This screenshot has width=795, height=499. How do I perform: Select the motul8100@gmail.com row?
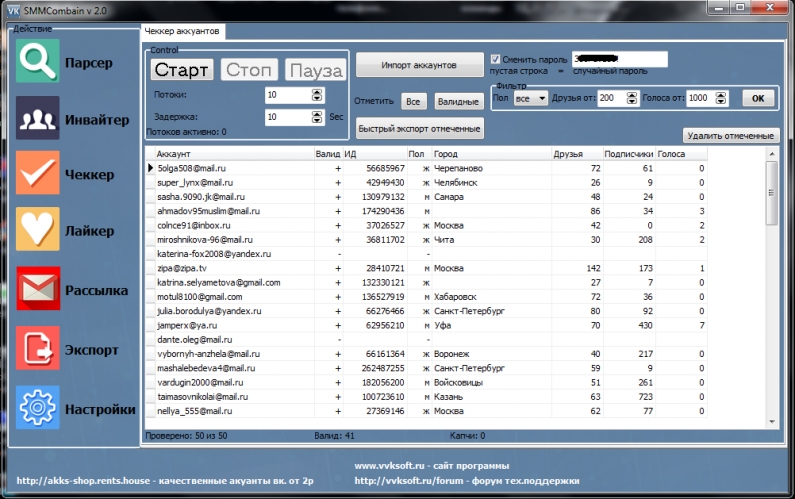click(x=426, y=297)
